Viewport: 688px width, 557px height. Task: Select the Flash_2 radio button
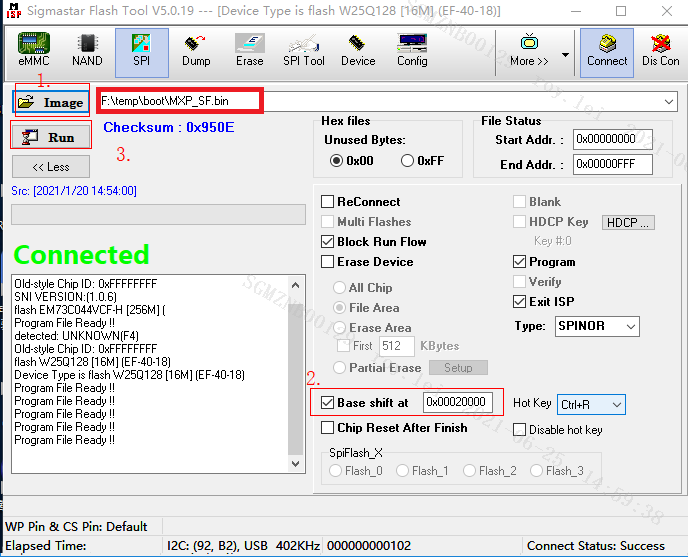point(469,471)
